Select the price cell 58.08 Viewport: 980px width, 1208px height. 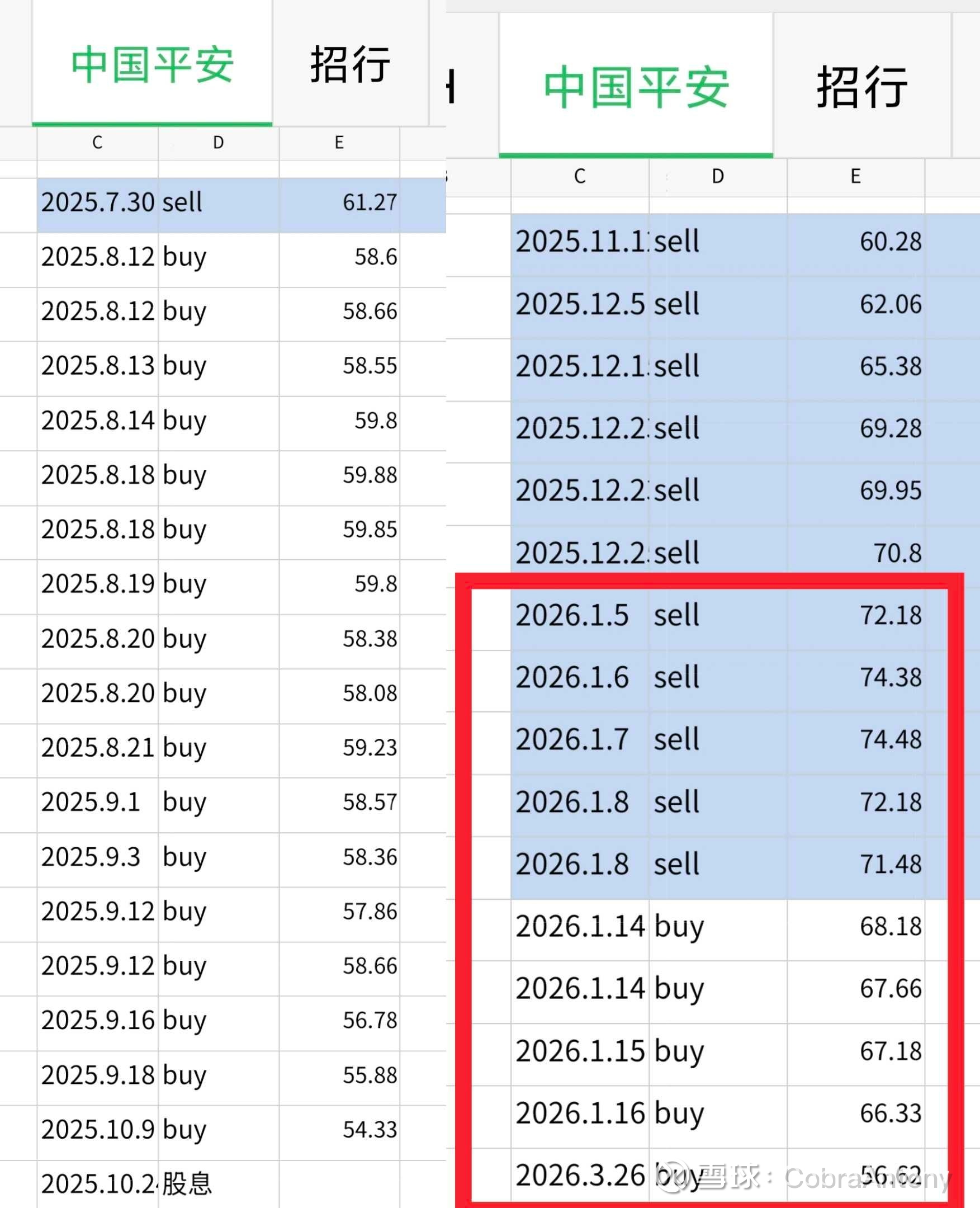coord(339,696)
